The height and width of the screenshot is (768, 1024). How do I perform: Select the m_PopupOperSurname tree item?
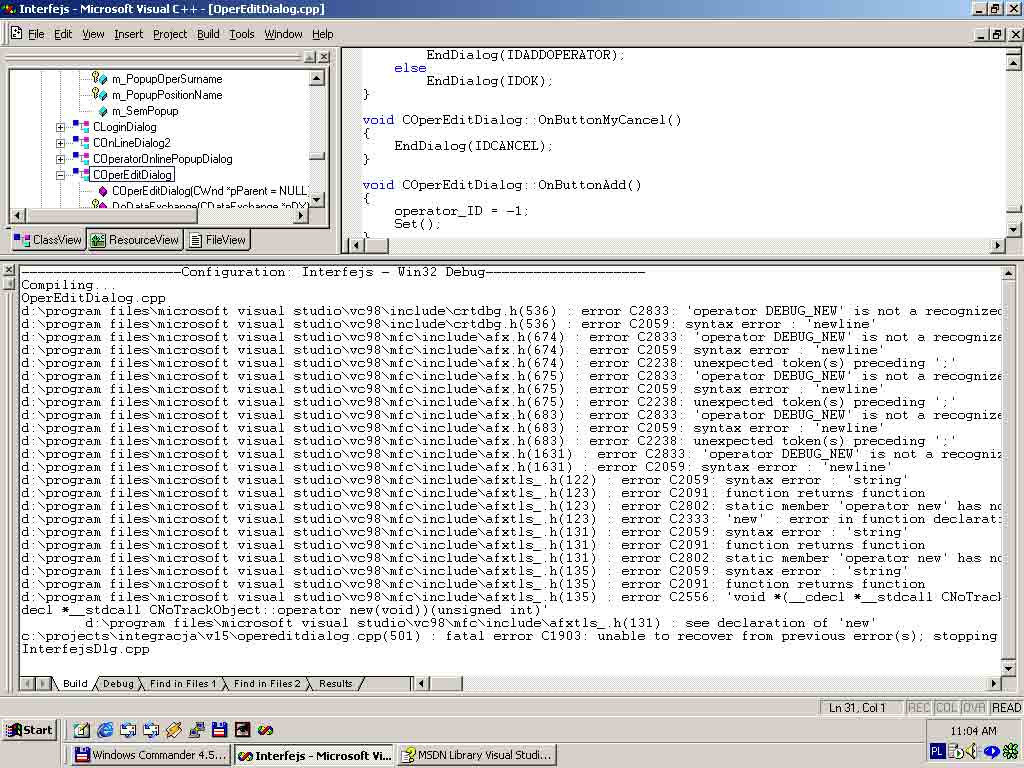167,79
